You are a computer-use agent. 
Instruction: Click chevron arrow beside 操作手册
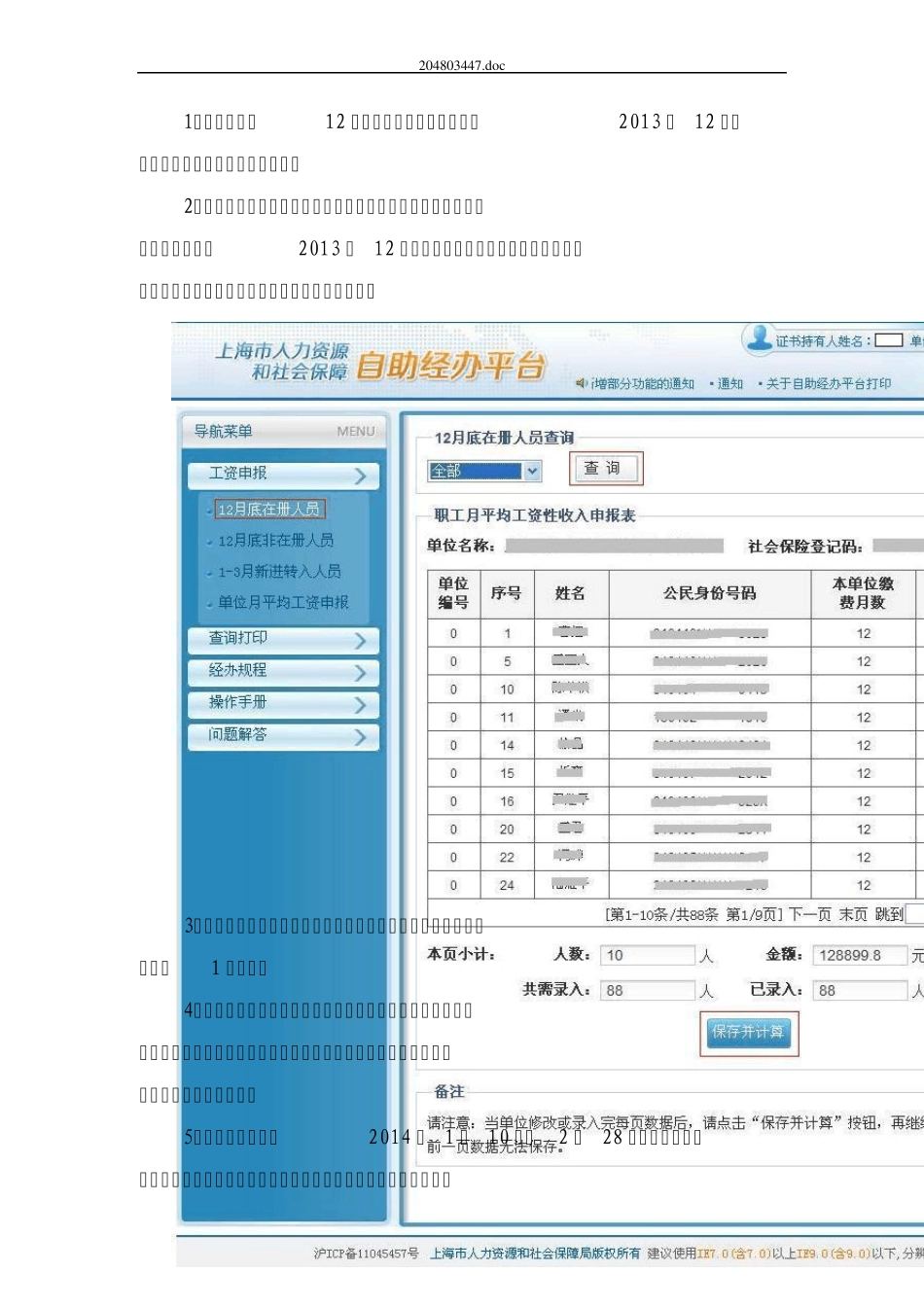[361, 705]
